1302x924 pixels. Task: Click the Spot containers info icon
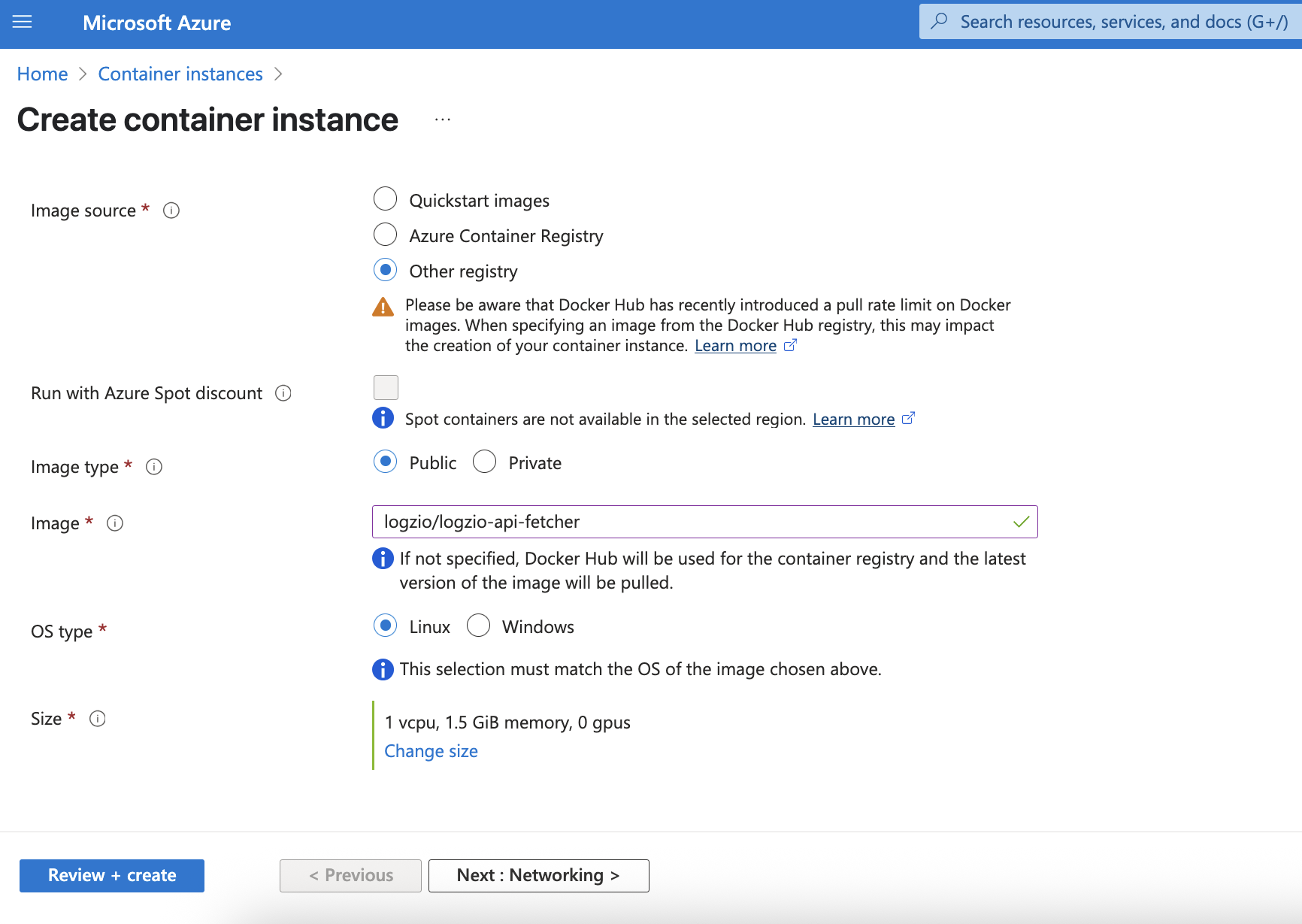pyautogui.click(x=383, y=418)
